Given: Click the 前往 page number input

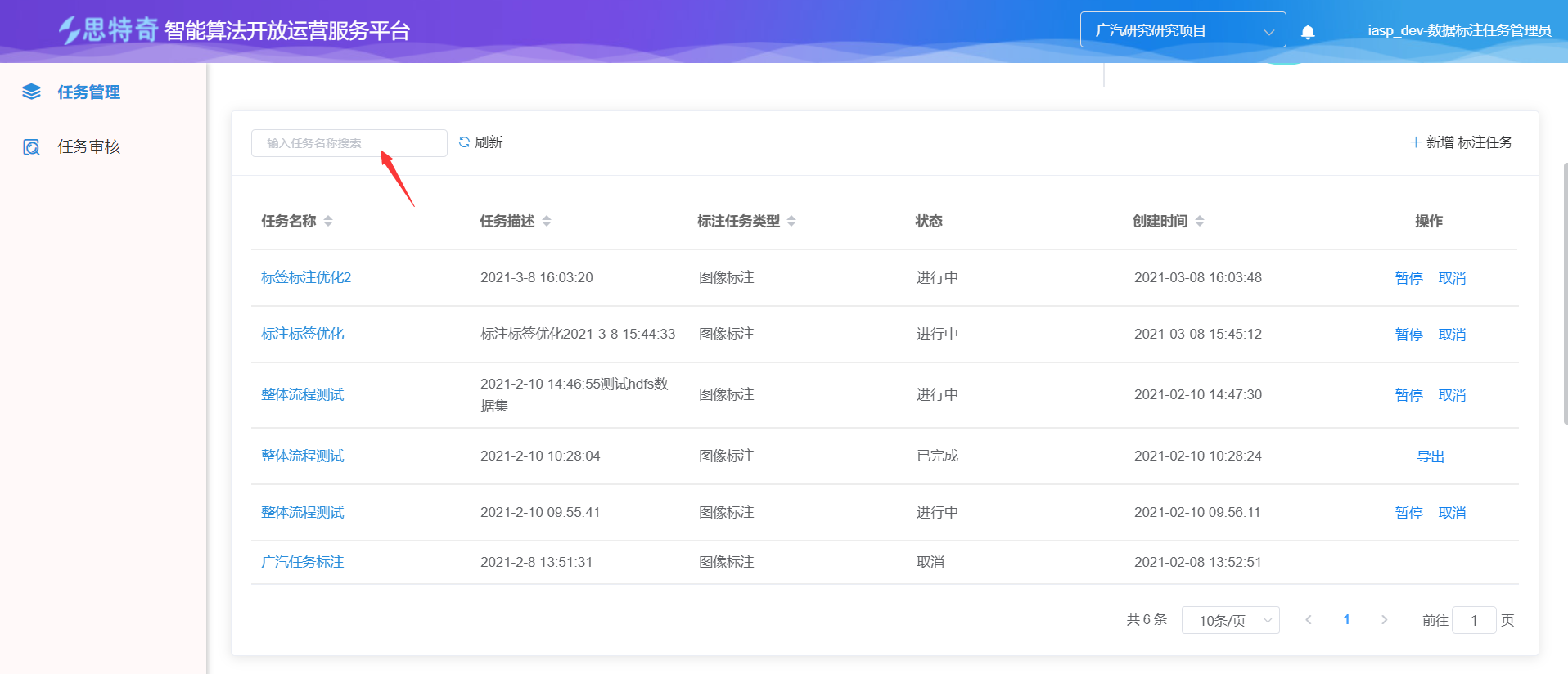Looking at the screenshot, I should [1475, 620].
